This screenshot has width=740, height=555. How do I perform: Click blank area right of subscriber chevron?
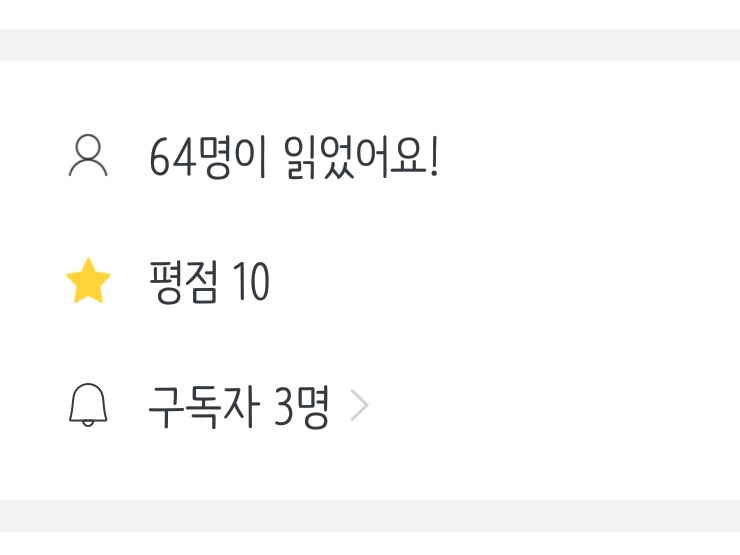coord(550,408)
